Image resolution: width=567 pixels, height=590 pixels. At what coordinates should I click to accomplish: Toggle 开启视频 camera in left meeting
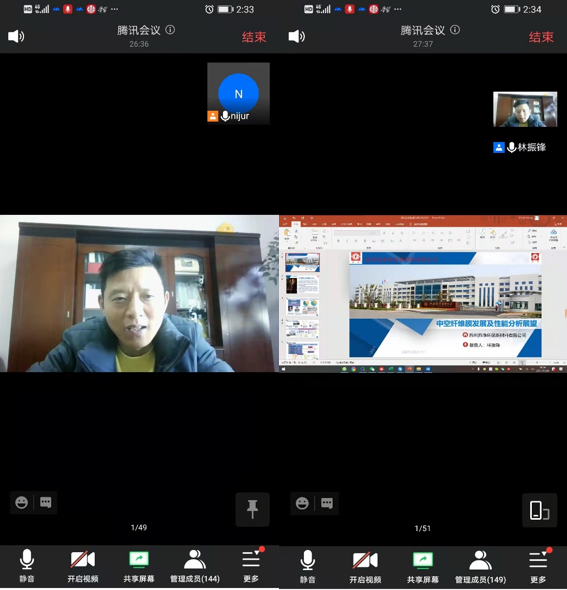pyautogui.click(x=83, y=566)
